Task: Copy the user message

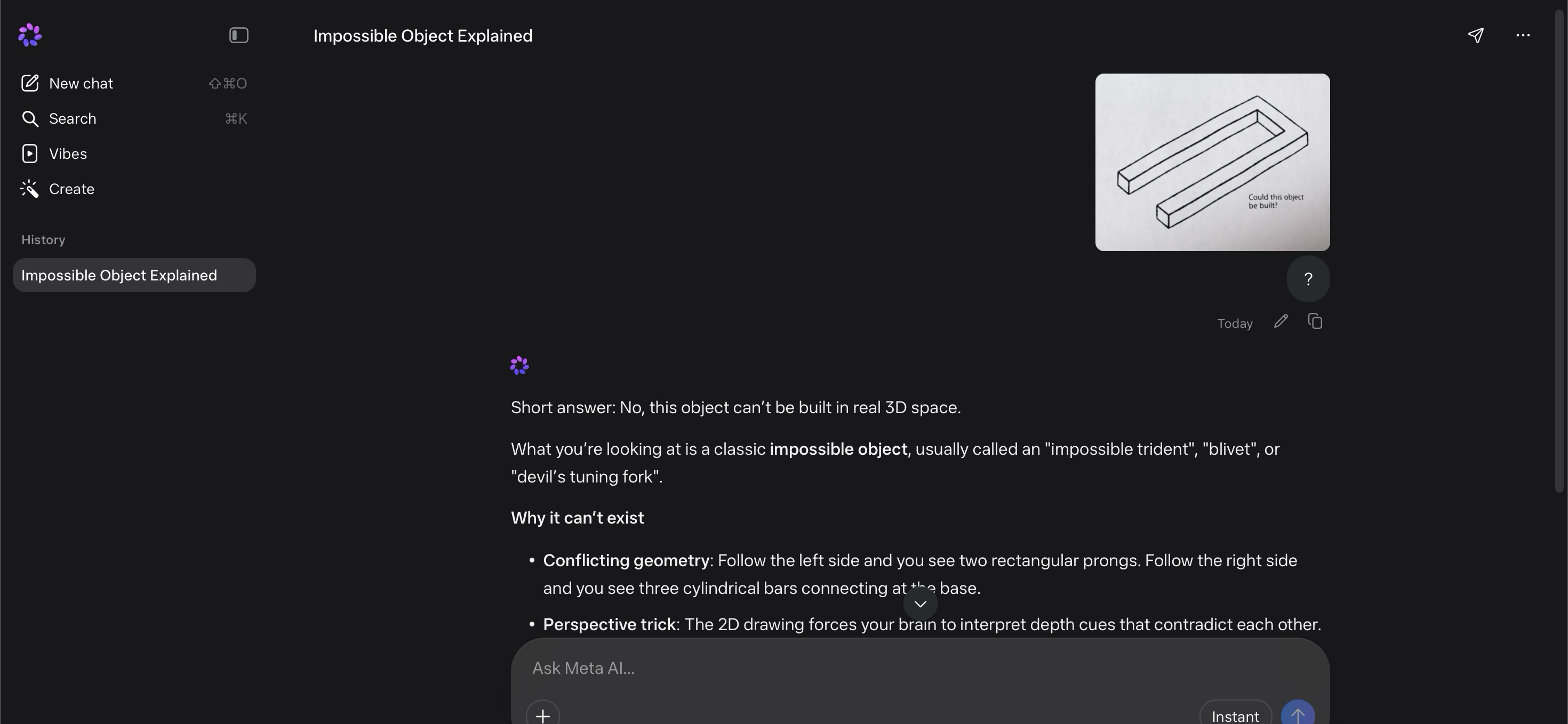Action: pos(1315,321)
